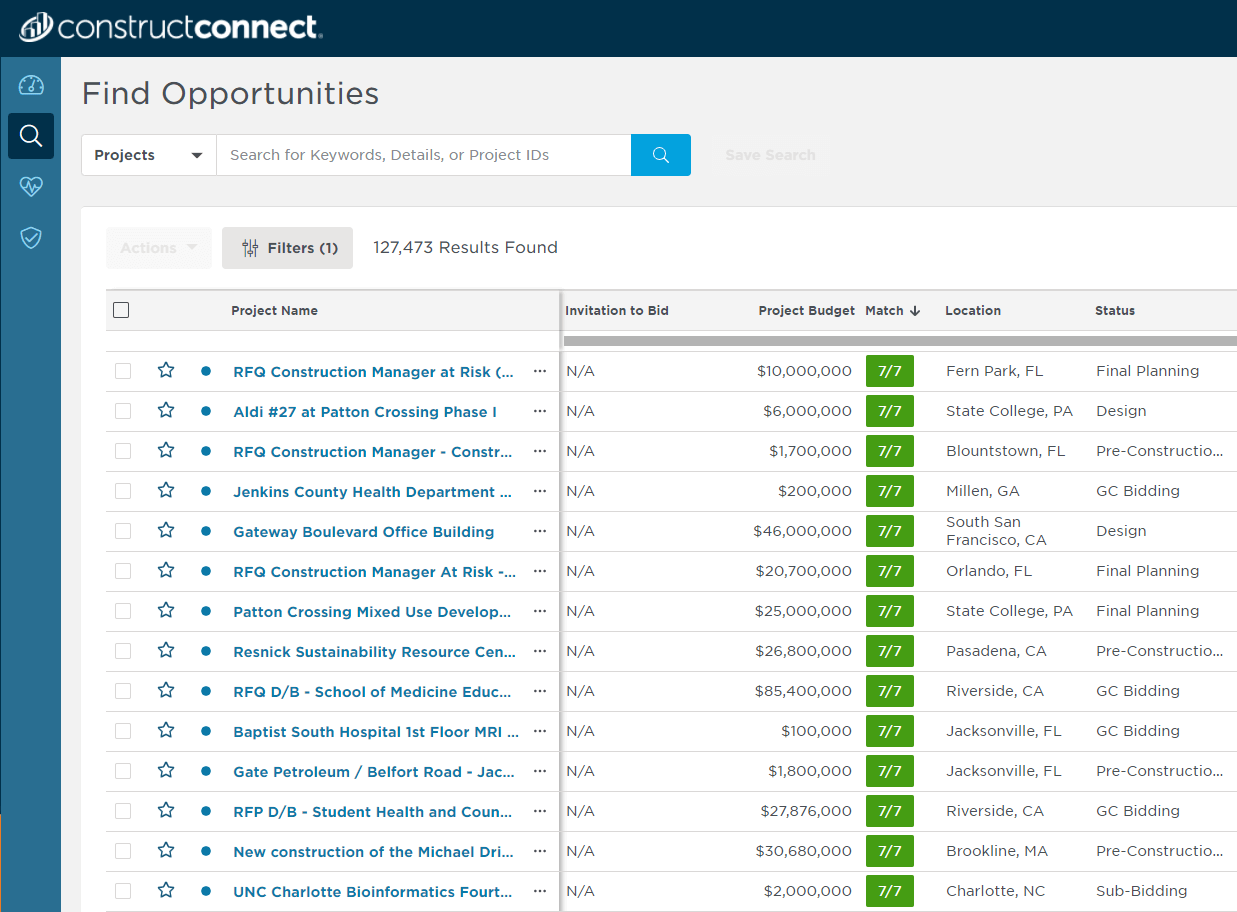Open the Projects search type dropdown
1237x912 pixels.
[148, 155]
